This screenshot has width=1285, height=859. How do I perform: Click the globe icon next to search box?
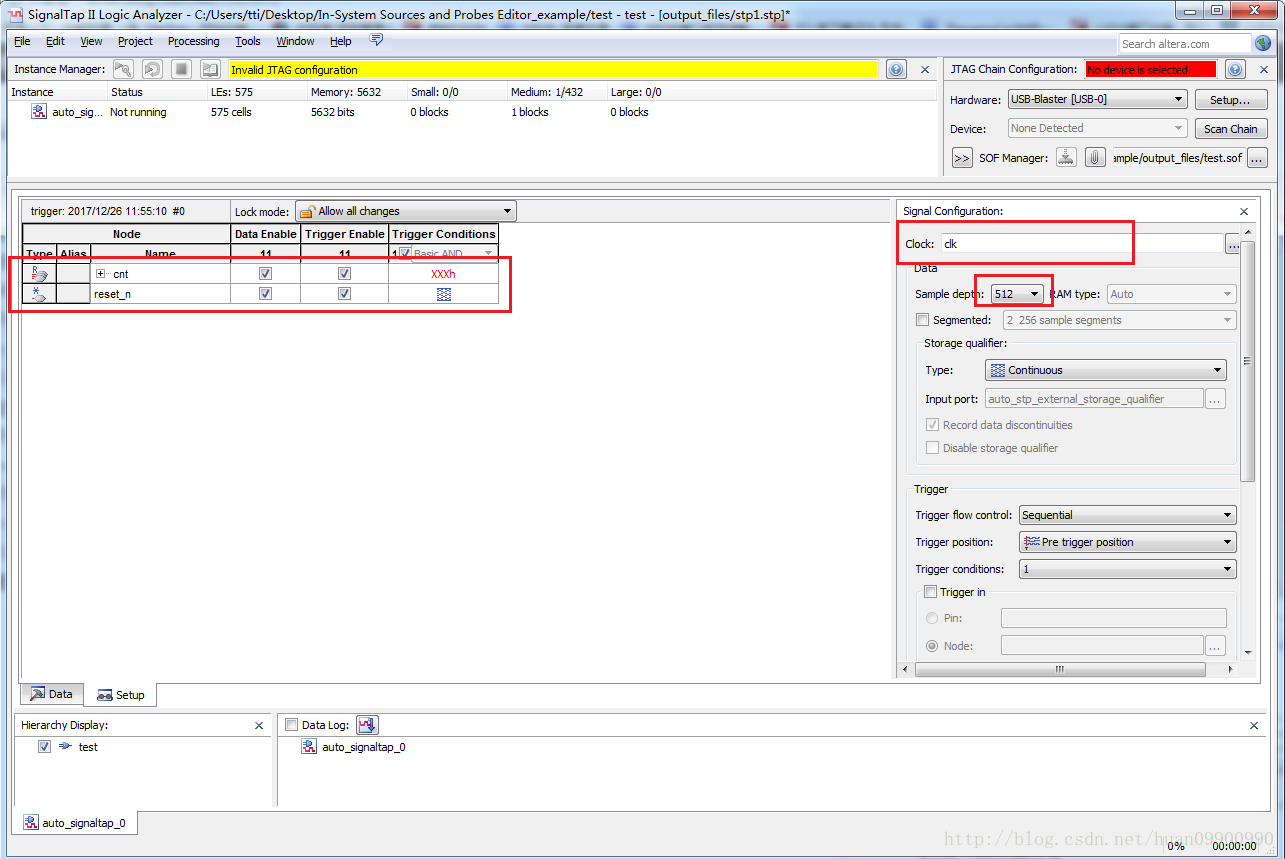click(x=1262, y=43)
